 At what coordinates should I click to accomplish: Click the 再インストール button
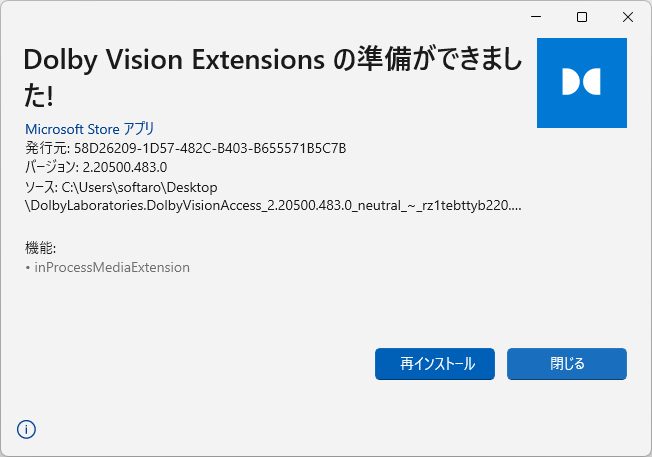pyautogui.click(x=435, y=364)
